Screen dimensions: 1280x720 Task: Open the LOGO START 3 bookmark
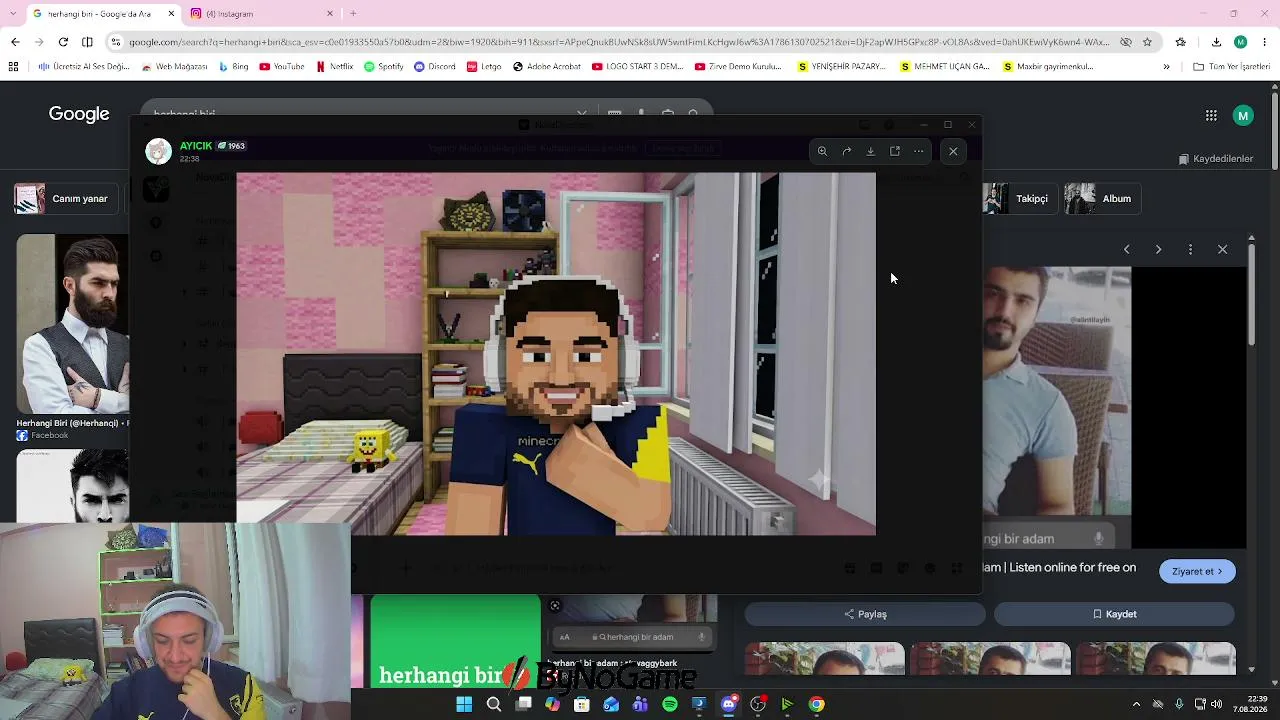click(638, 67)
